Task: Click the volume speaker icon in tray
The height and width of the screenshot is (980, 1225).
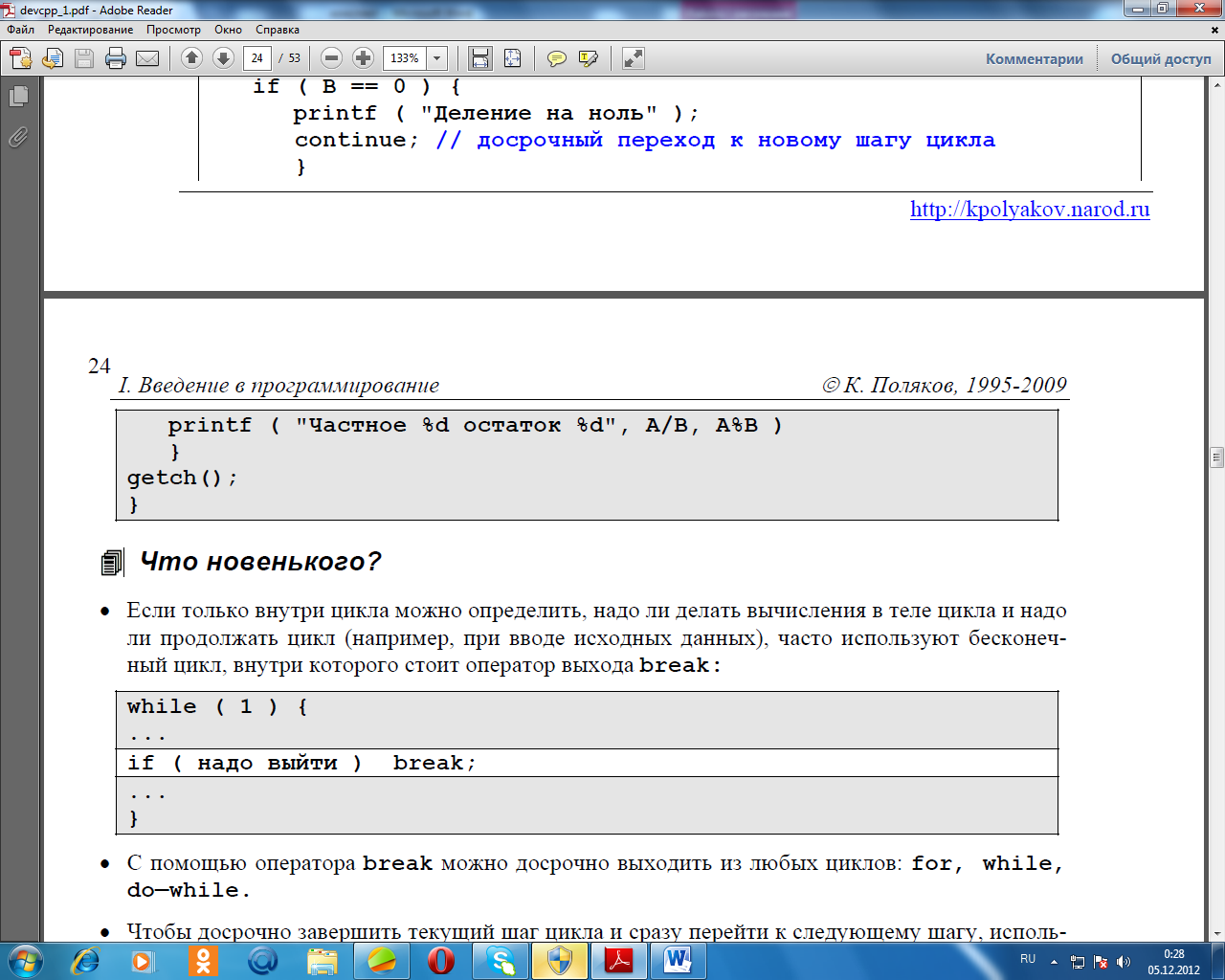Action: pyautogui.click(x=1124, y=962)
